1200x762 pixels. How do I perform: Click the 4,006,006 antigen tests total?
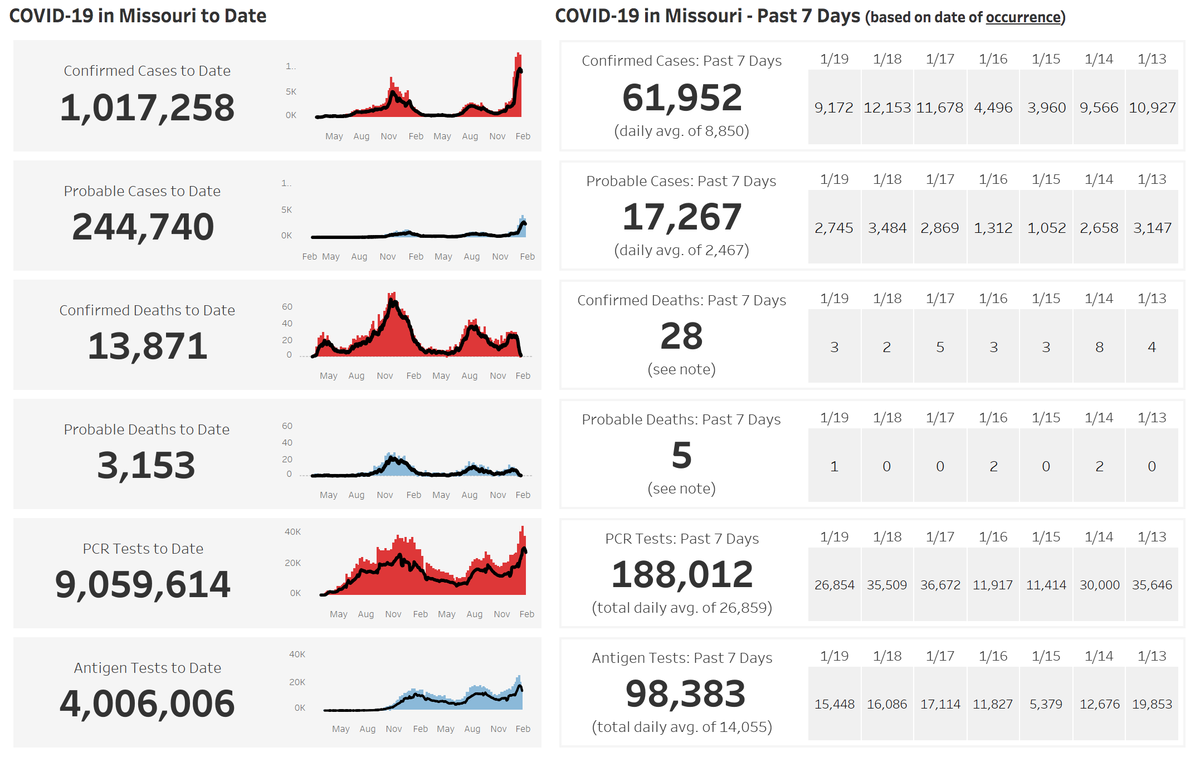click(147, 704)
